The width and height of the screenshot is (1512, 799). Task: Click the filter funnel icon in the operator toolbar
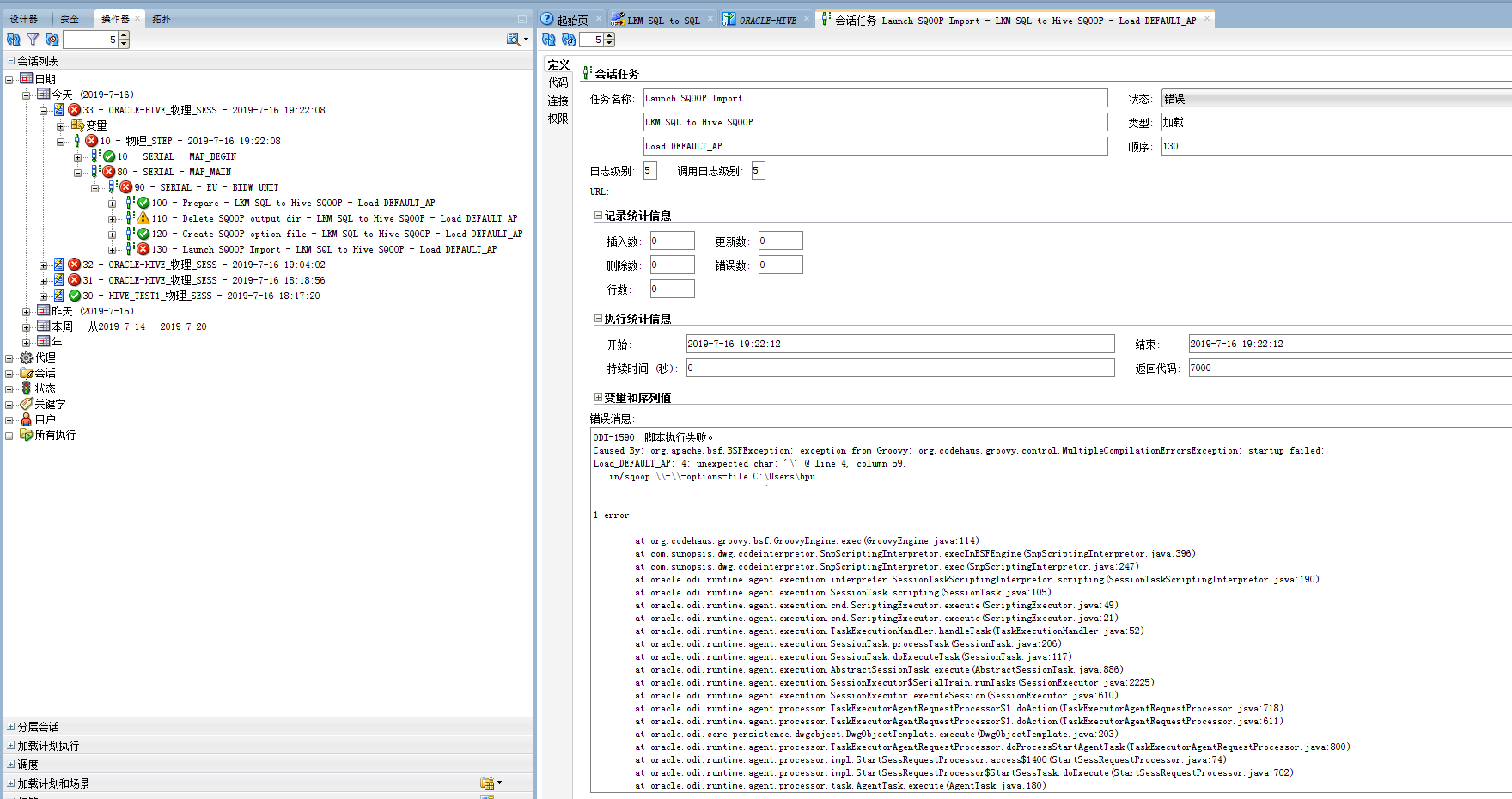(x=33, y=40)
